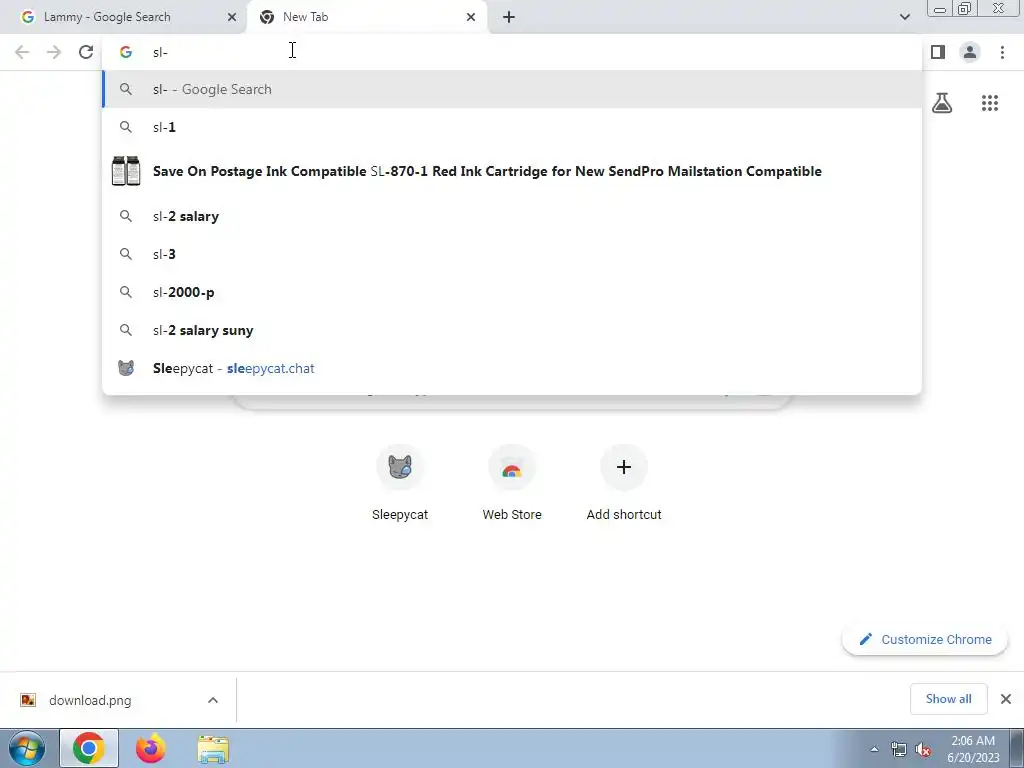The width and height of the screenshot is (1024, 768).
Task: Switch to Lammy - Google Search tab
Action: click(123, 17)
